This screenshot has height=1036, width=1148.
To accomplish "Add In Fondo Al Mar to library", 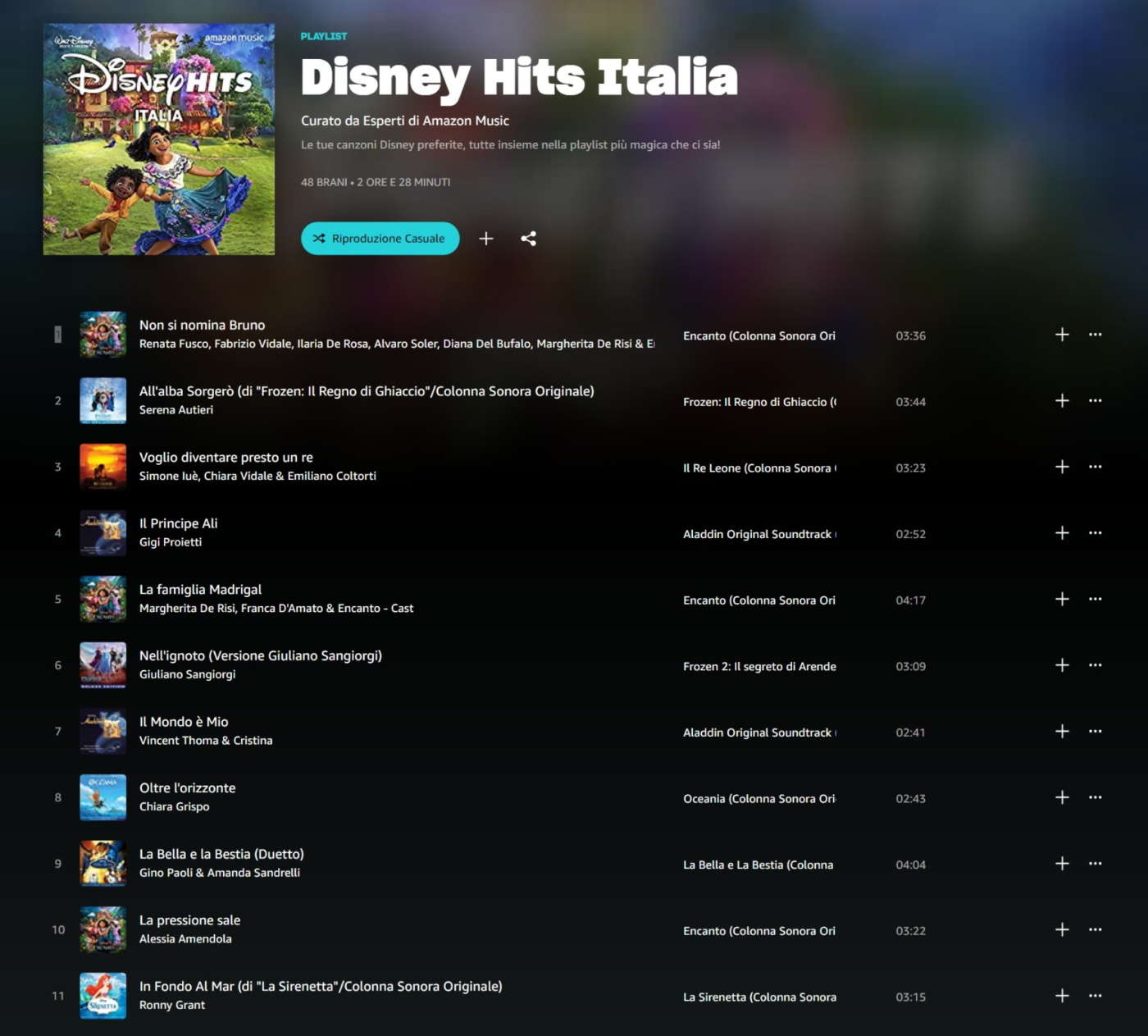I will (x=1062, y=996).
